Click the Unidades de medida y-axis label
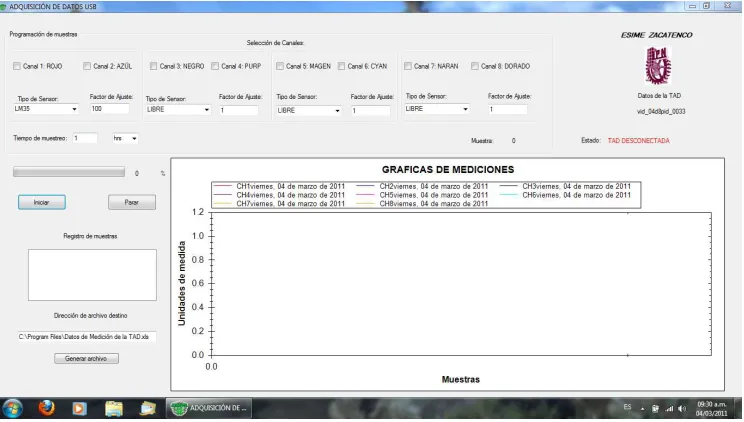The width and height of the screenshot is (744, 422). click(x=182, y=283)
